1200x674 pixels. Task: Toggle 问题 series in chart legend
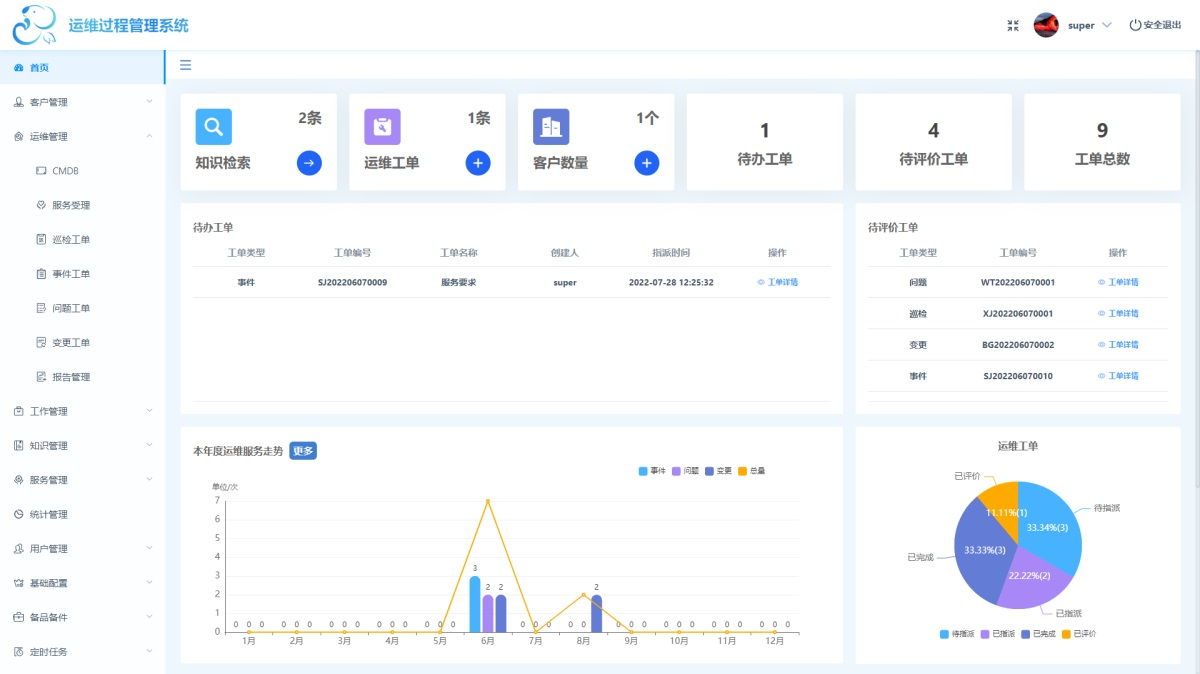click(x=685, y=470)
